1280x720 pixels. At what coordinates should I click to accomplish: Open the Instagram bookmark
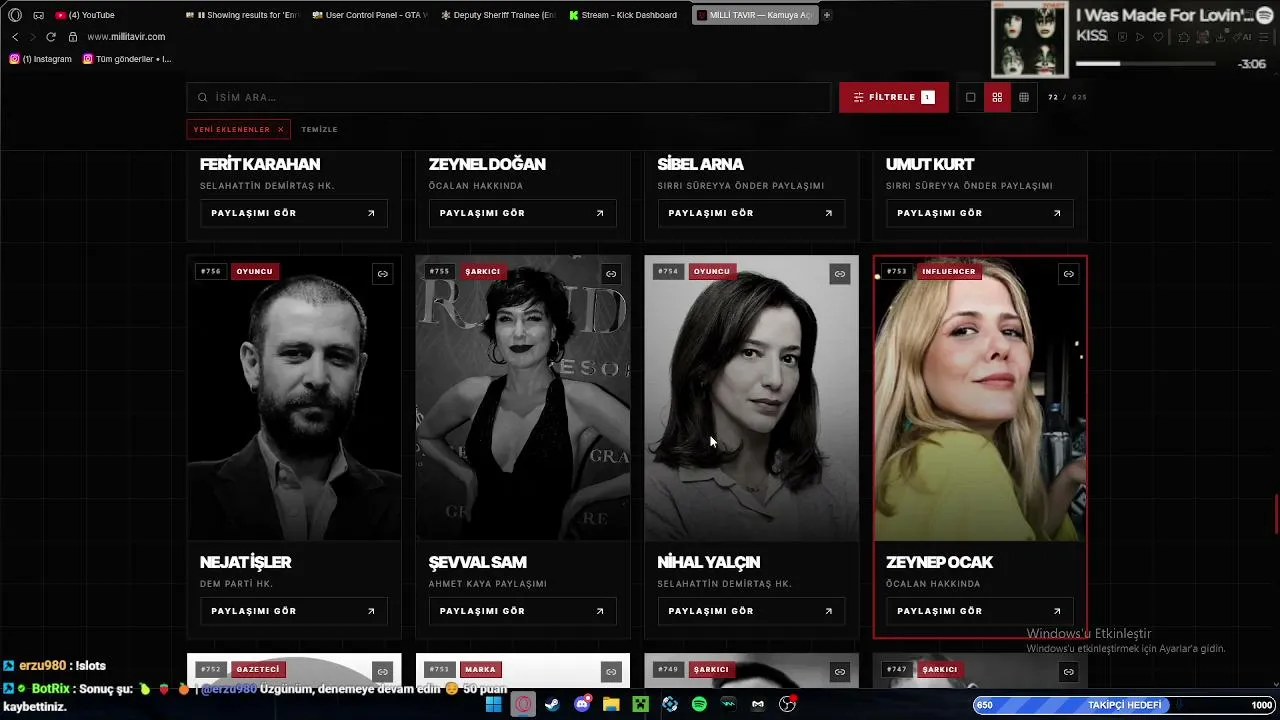40,59
